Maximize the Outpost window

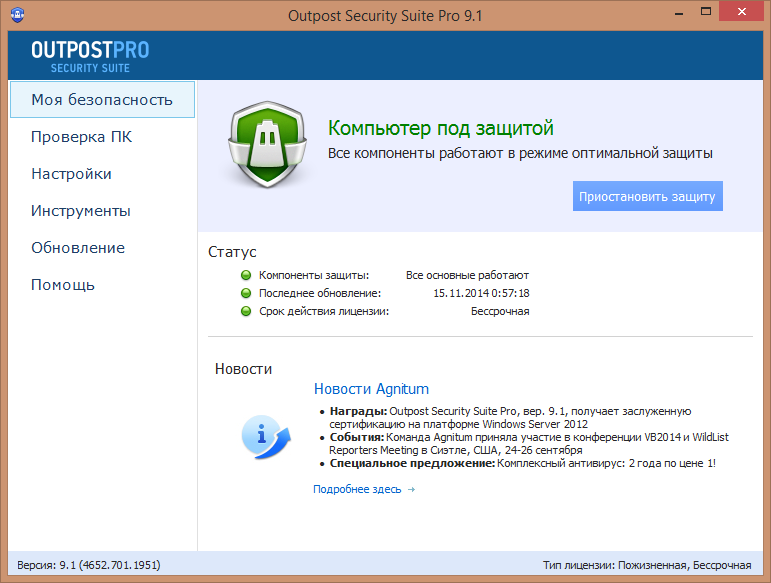click(706, 12)
